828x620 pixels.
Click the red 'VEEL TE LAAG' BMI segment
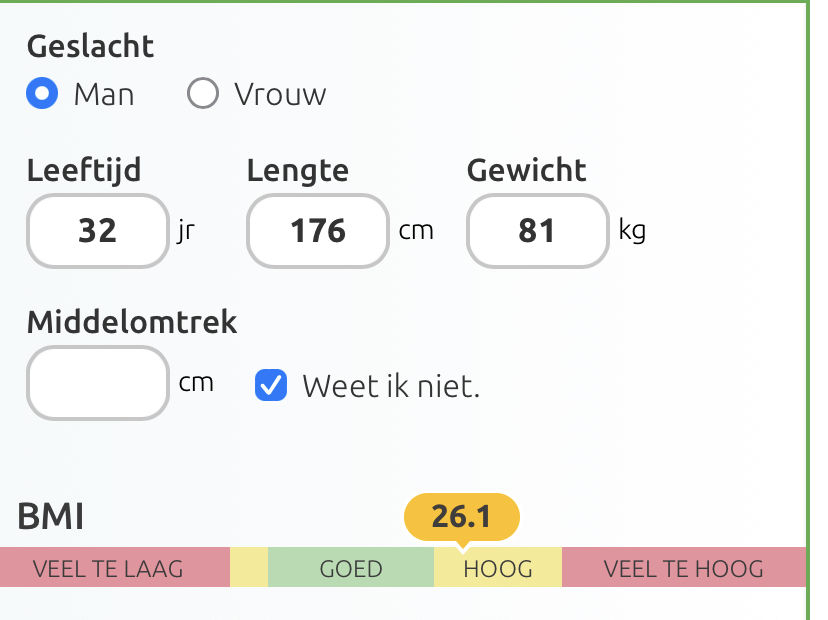pos(108,569)
